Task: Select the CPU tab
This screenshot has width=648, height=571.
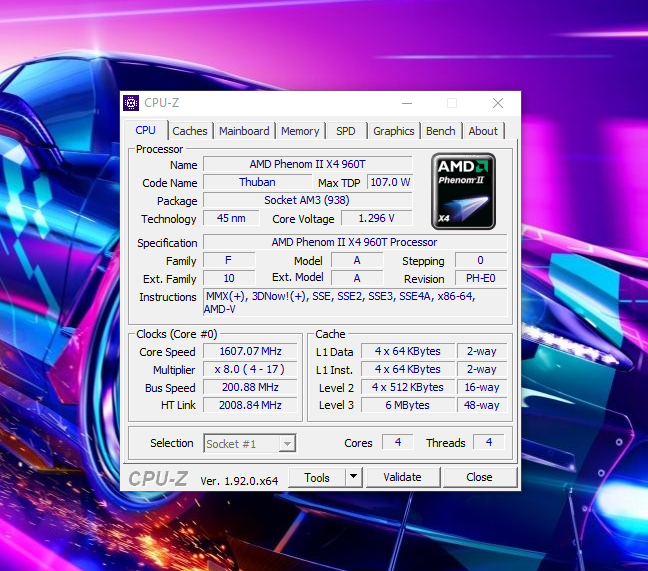Action: [146, 130]
